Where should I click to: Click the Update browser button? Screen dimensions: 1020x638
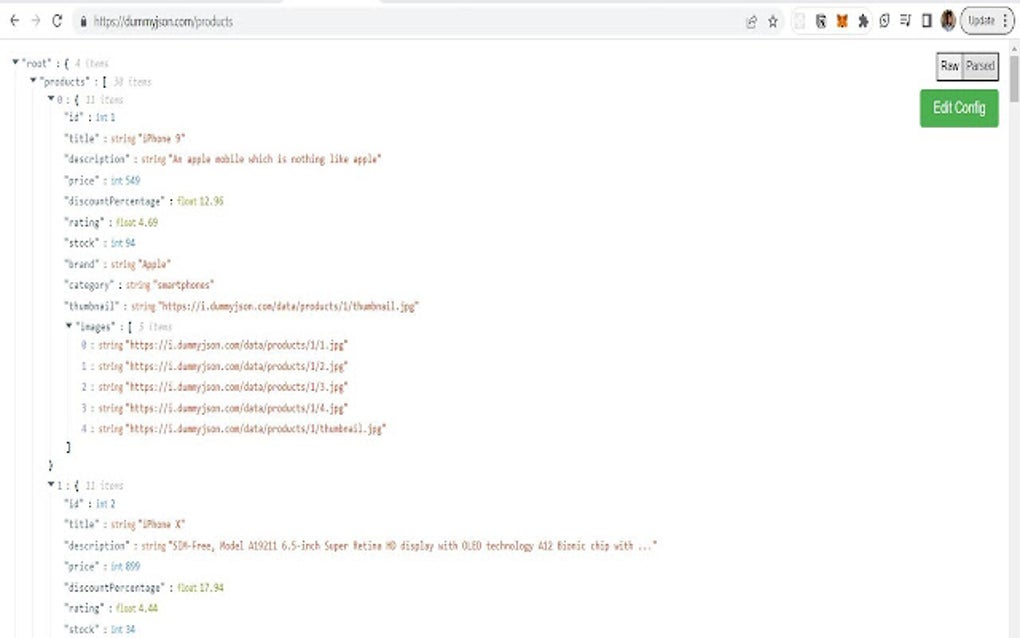981,21
